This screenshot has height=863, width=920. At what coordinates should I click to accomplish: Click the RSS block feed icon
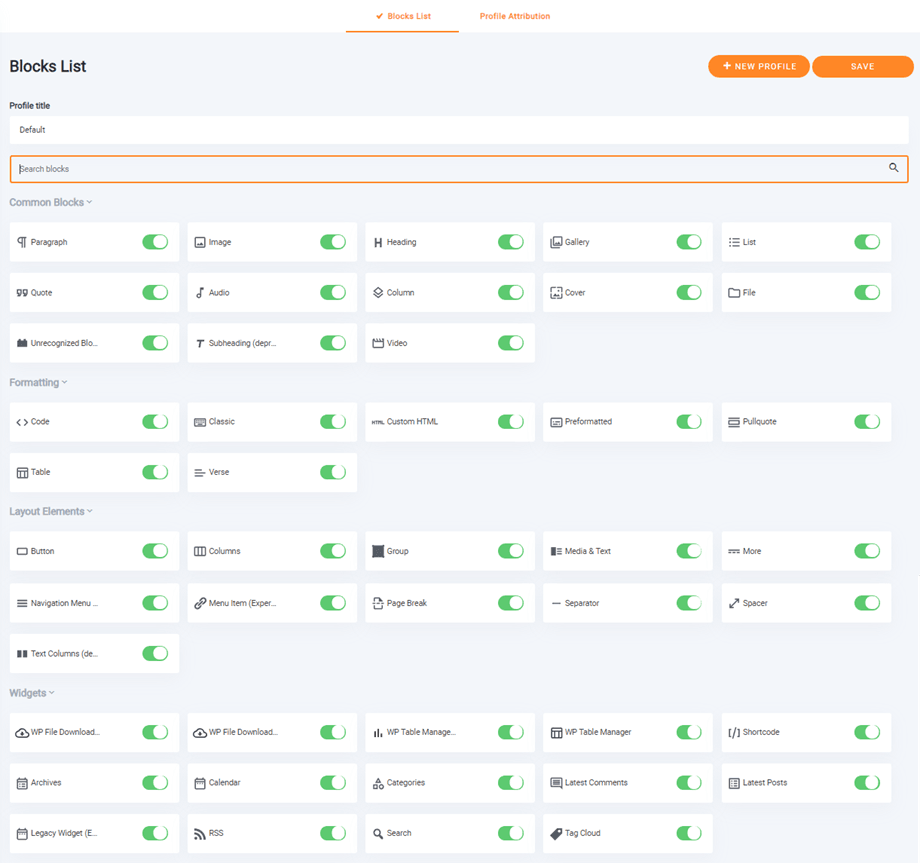[200, 834]
